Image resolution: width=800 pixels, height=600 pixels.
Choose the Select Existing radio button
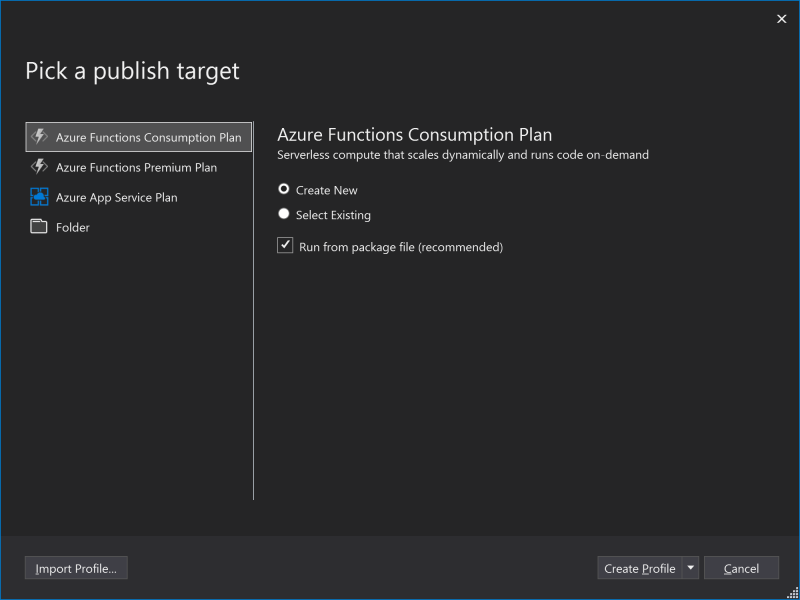click(284, 214)
